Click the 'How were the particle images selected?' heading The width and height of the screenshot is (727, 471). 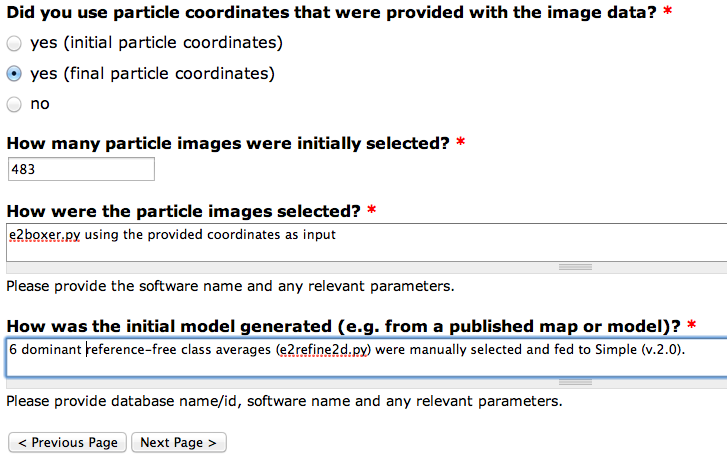click(183, 211)
